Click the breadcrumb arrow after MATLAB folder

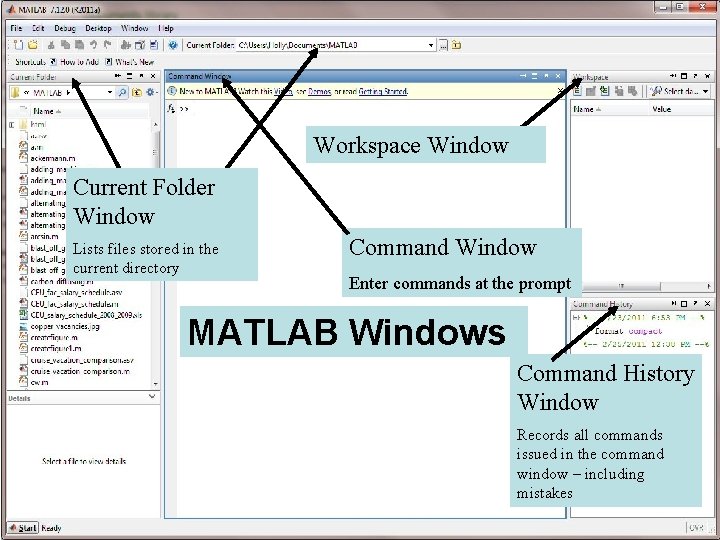[x=68, y=92]
